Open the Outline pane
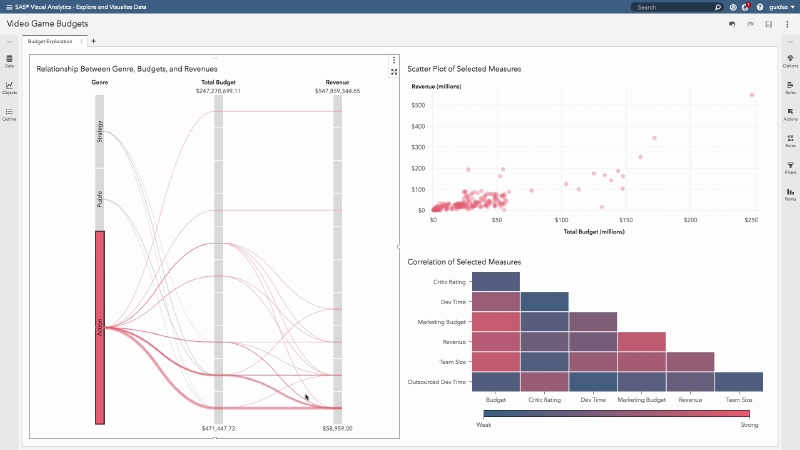The image size is (800, 450). tap(9, 114)
